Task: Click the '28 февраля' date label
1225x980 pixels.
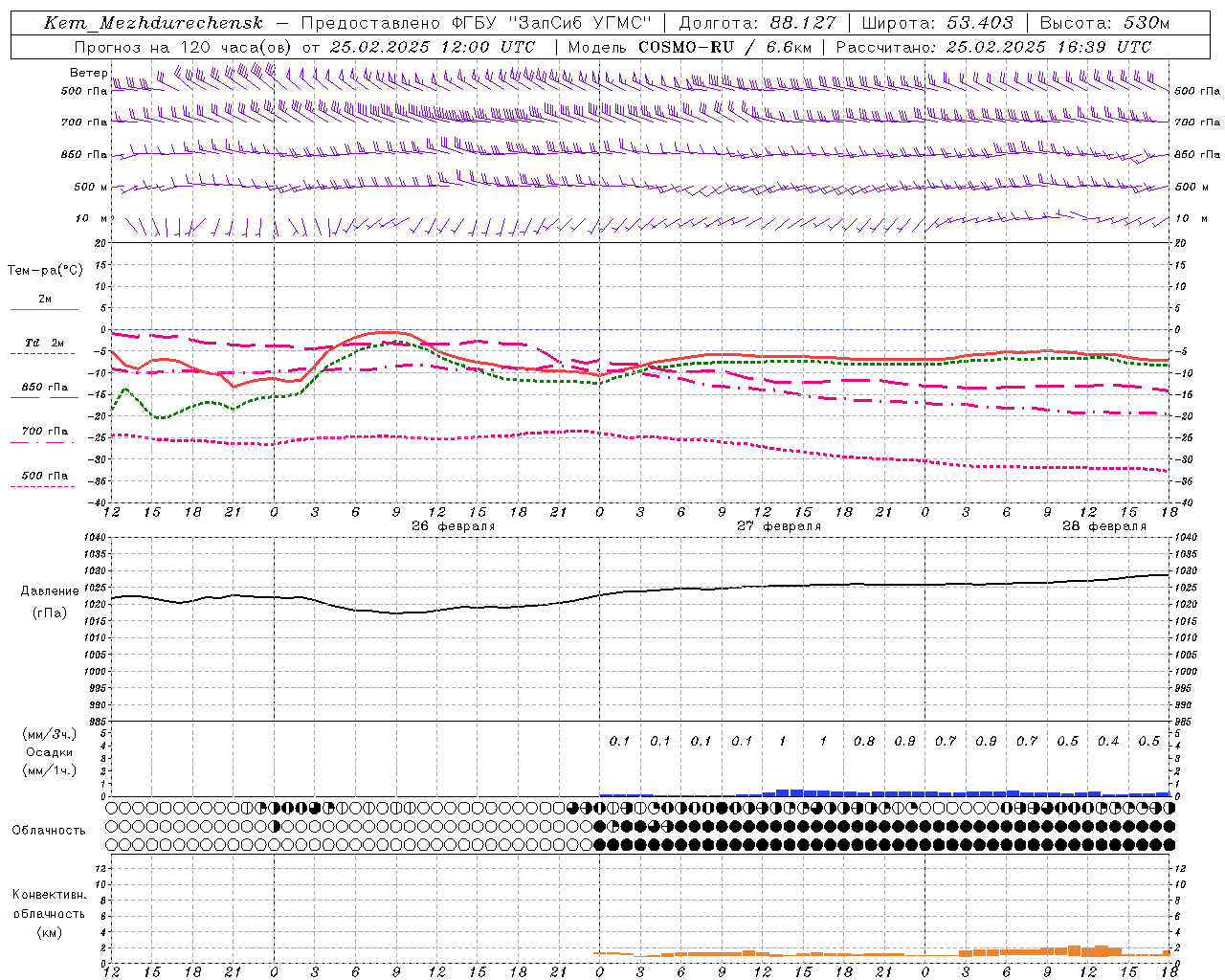Action: click(1104, 526)
